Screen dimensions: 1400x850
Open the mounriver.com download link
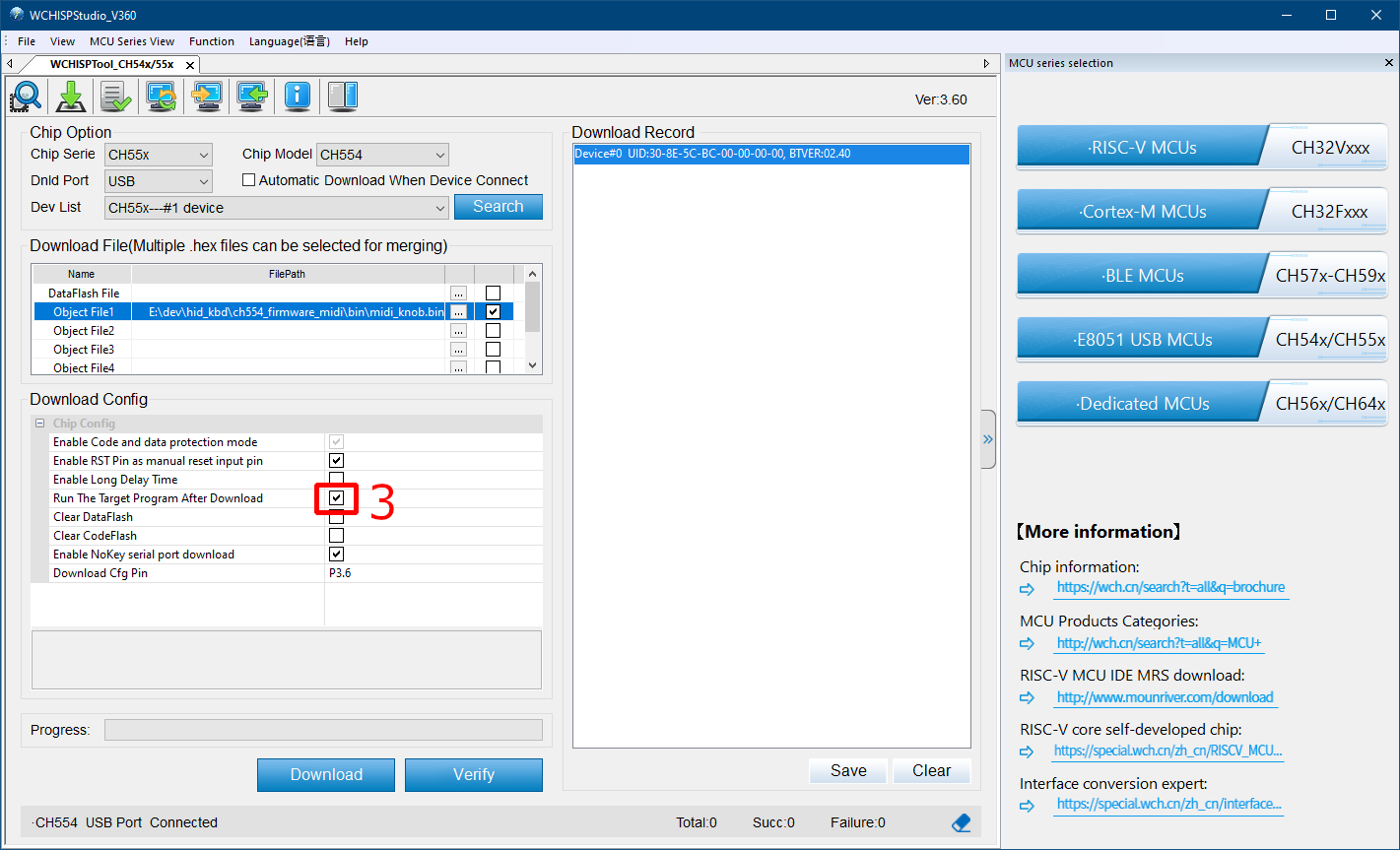point(1165,697)
